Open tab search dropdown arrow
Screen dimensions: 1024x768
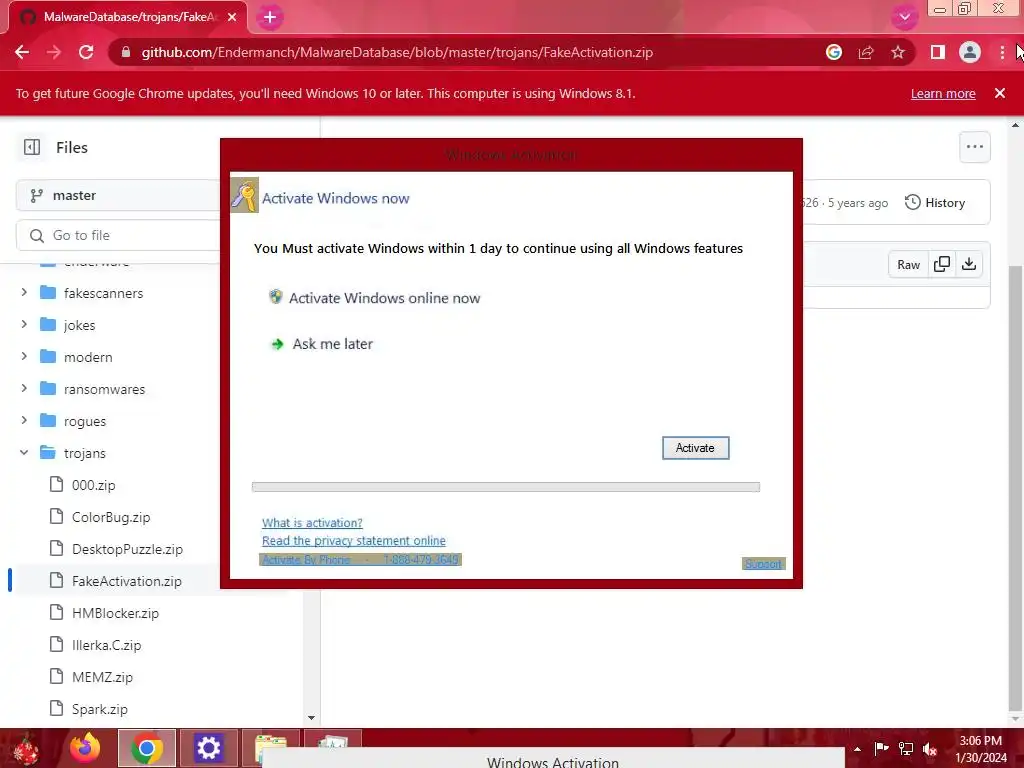[904, 17]
